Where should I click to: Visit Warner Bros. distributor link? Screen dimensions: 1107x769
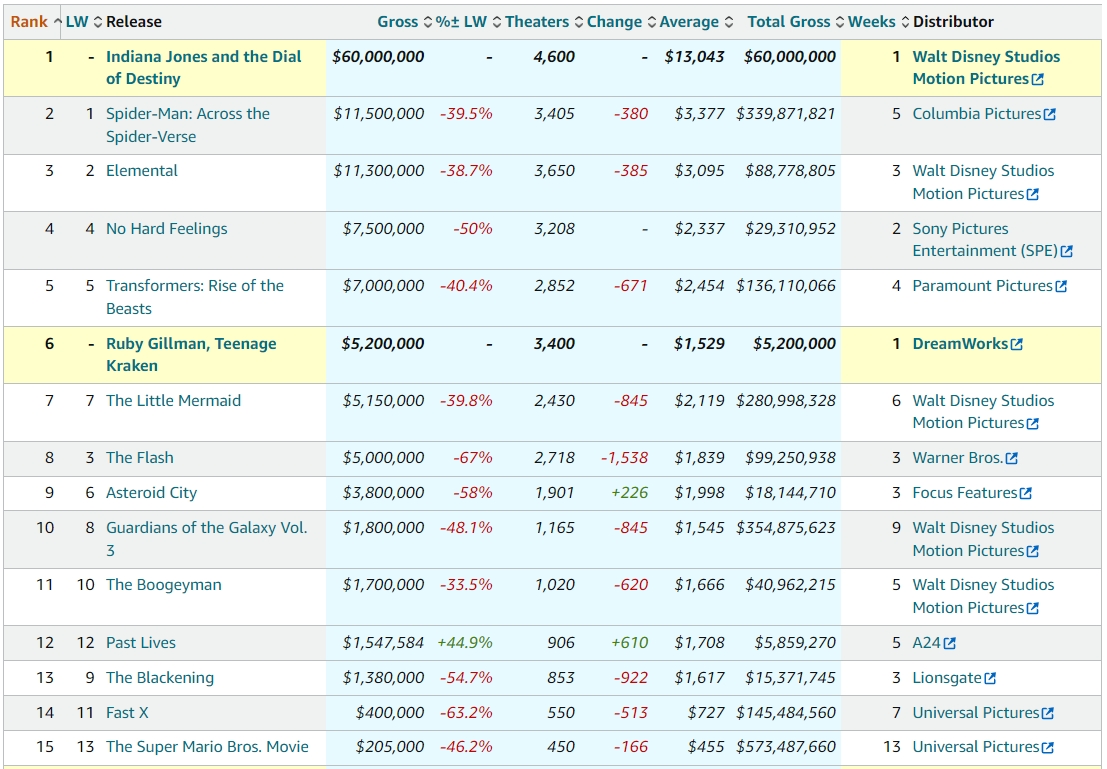click(958, 458)
